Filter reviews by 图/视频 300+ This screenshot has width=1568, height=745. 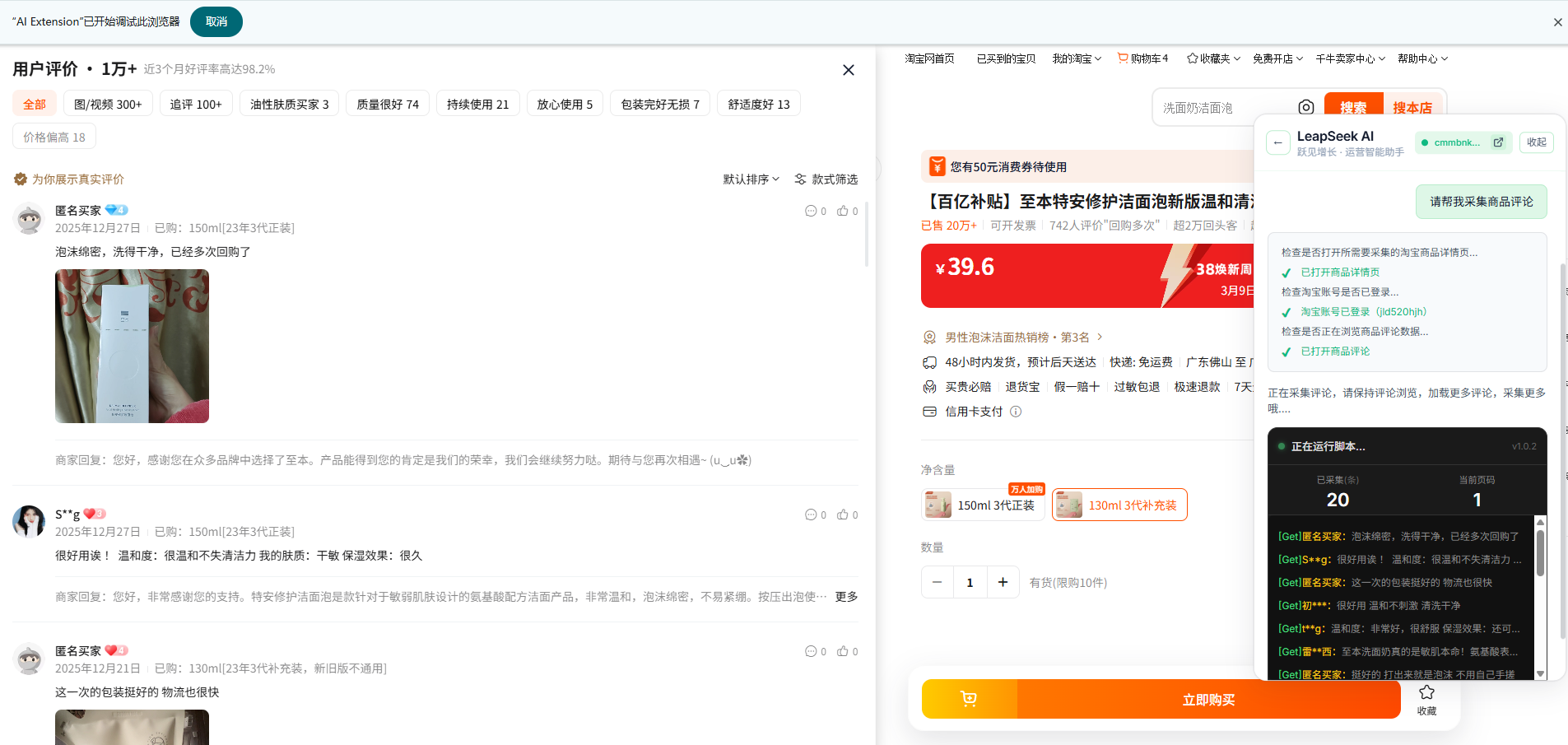[x=108, y=105]
